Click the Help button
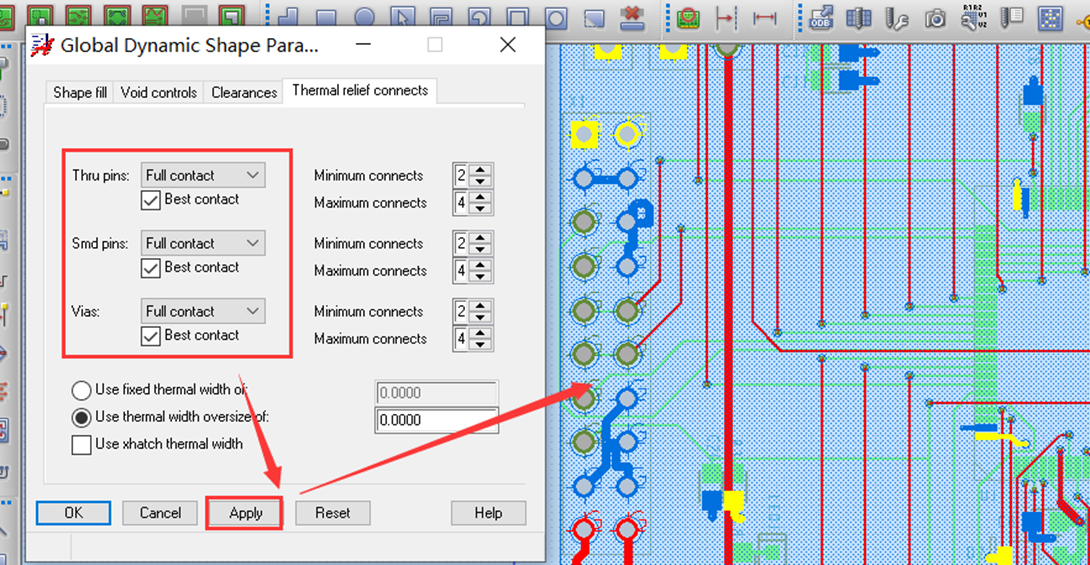This screenshot has height=565, width=1090. 488,513
